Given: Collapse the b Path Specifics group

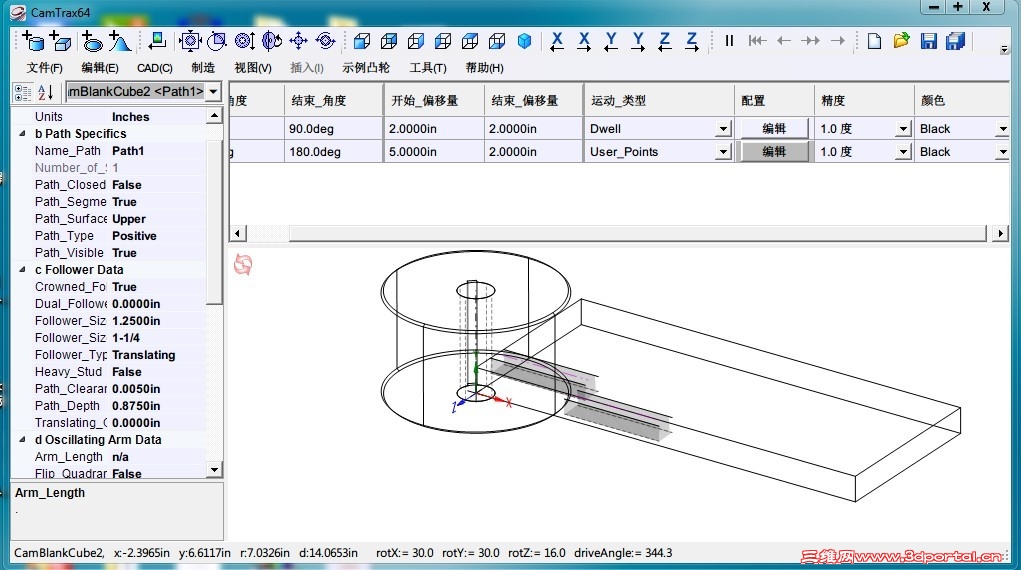Looking at the screenshot, I should coord(22,134).
